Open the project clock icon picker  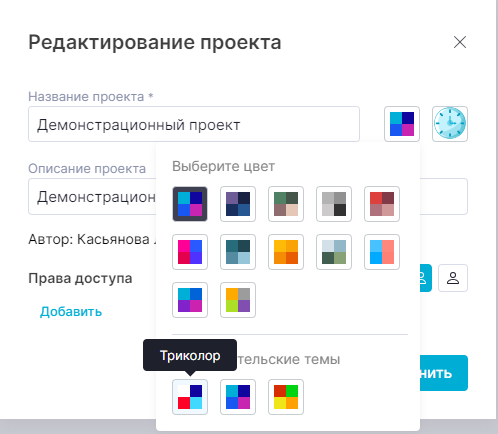pyautogui.click(x=450, y=124)
